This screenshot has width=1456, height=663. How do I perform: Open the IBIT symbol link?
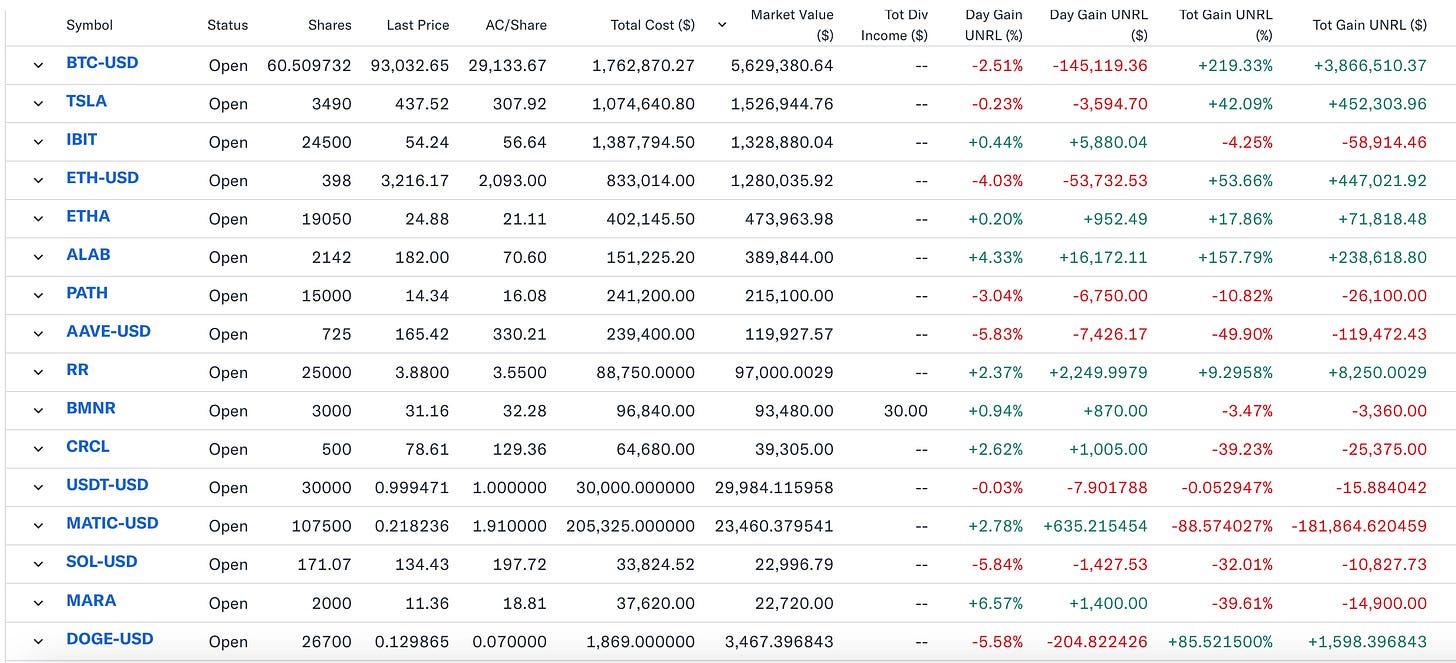click(82, 140)
